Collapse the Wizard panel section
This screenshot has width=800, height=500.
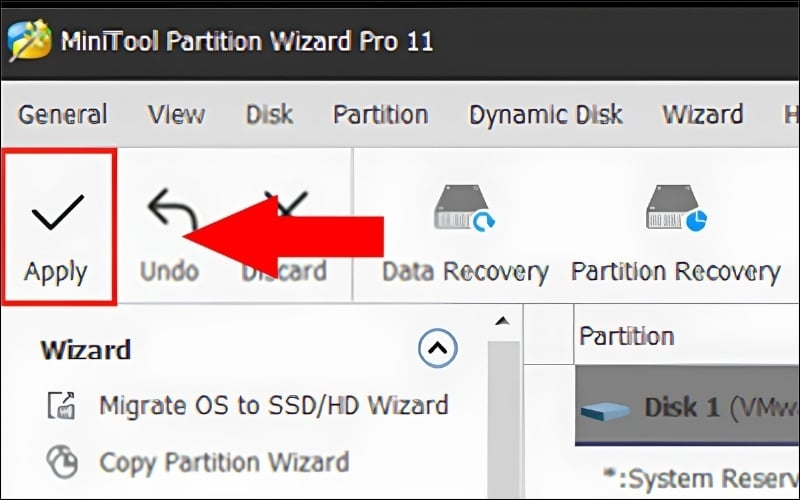437,349
